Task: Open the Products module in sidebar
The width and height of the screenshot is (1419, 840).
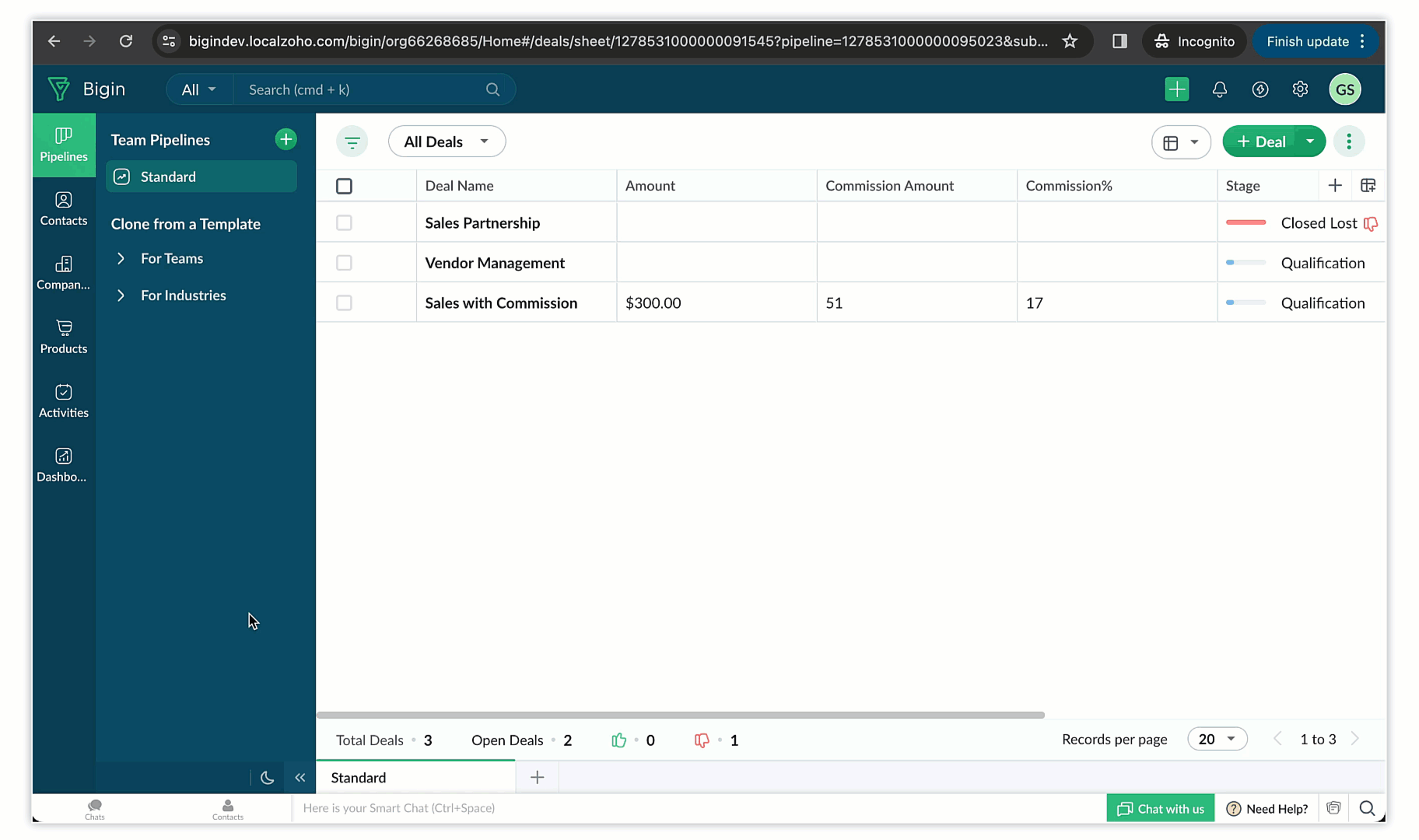Action: [x=64, y=337]
